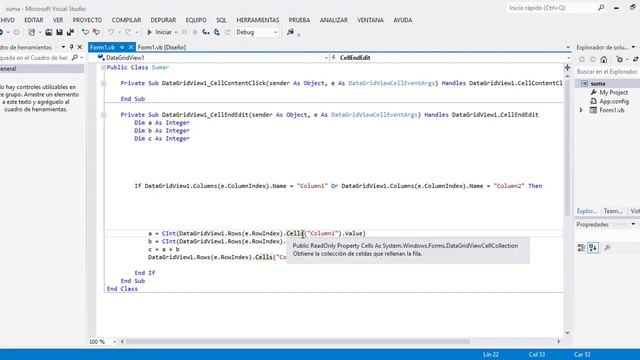The width and height of the screenshot is (640, 360).
Task: Collapse the CellContentClick Sub block
Action: 103,83
